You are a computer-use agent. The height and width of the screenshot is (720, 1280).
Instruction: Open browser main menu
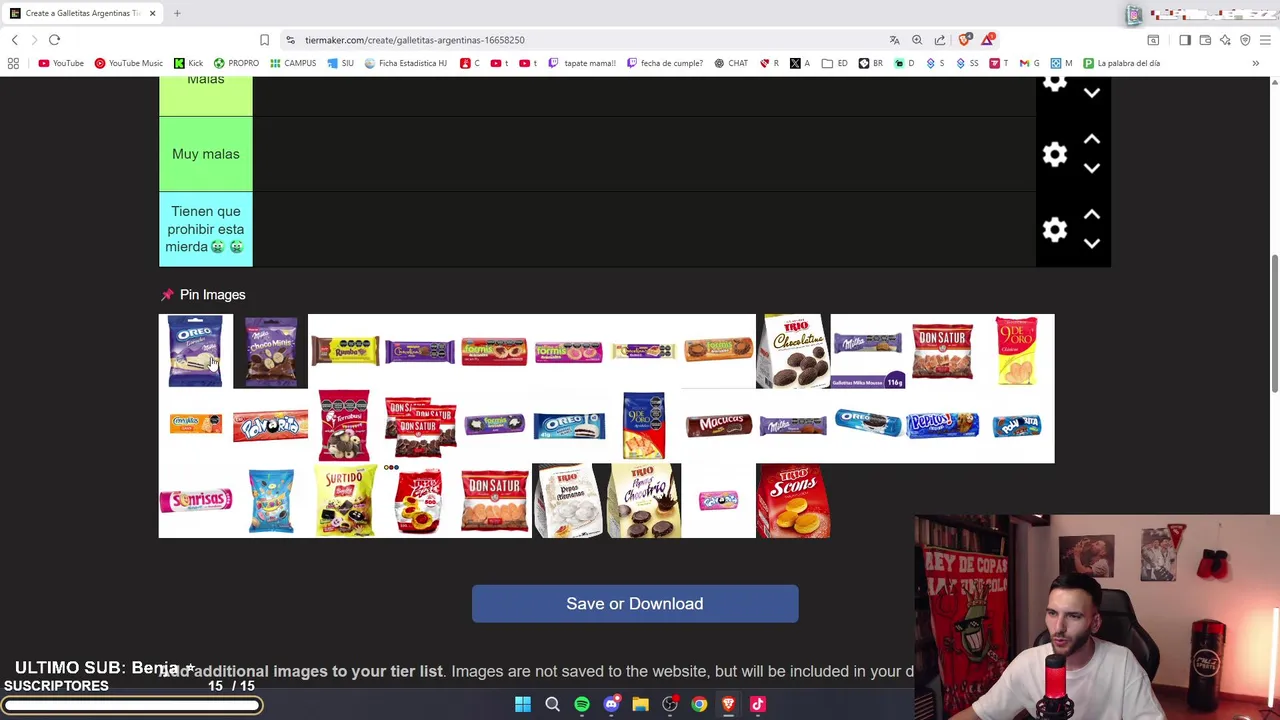(x=1265, y=40)
